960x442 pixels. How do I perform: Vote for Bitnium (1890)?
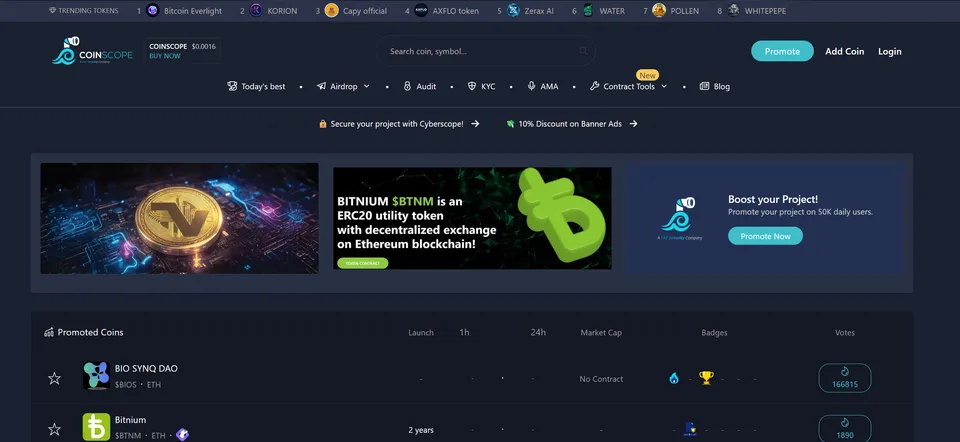click(x=844, y=428)
